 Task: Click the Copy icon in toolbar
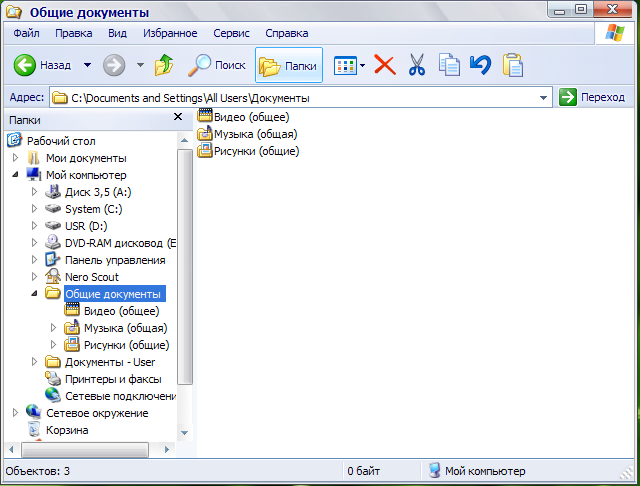pos(449,65)
